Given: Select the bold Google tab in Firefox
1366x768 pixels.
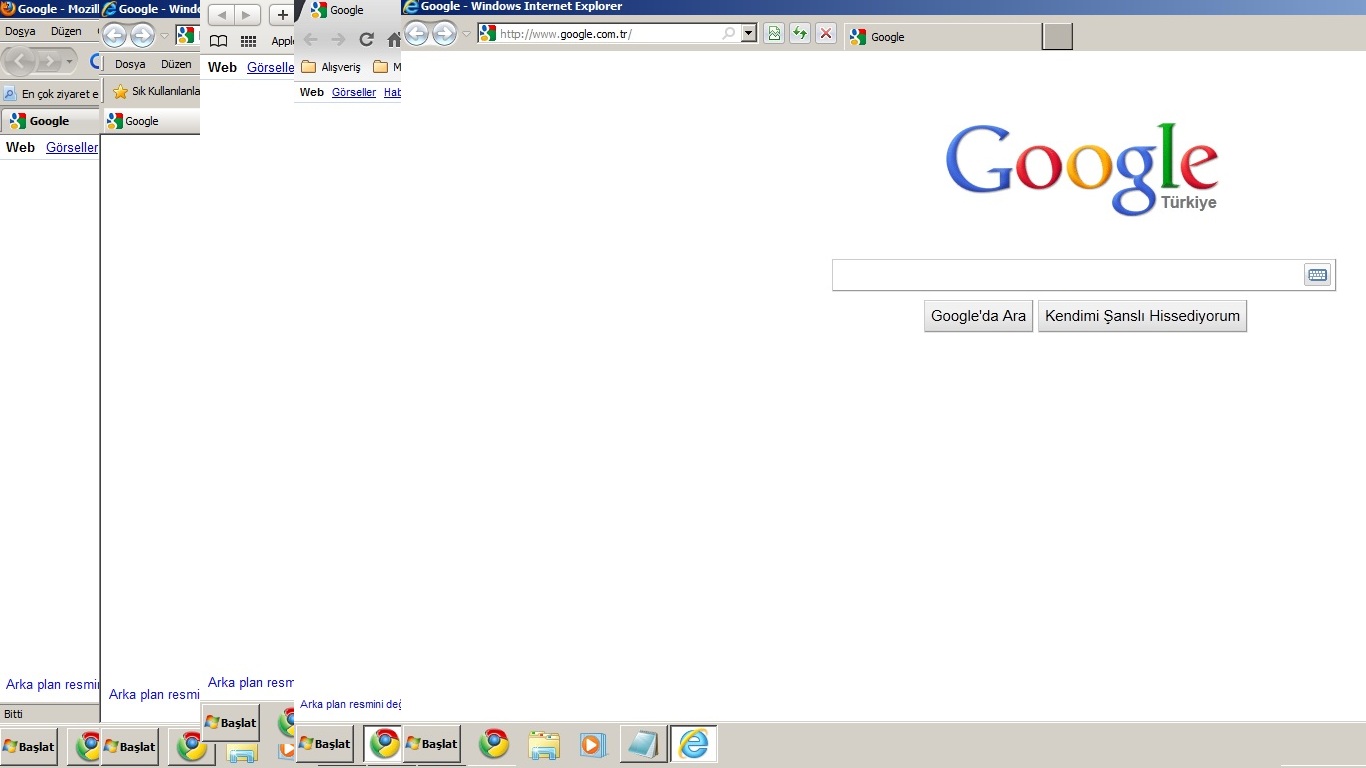Looking at the screenshot, I should (x=50, y=121).
